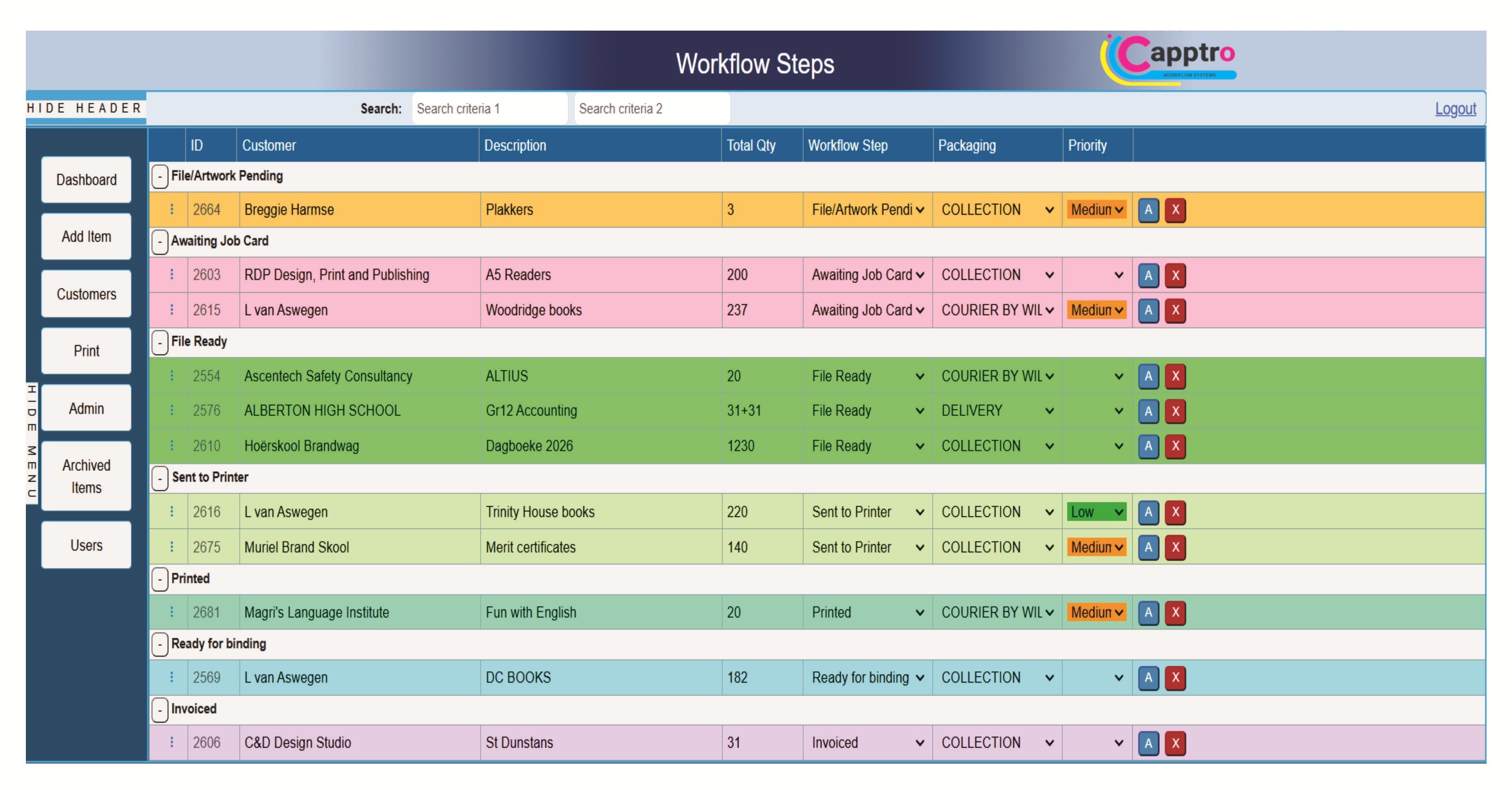The image size is (1512, 790).
Task: Click the A icon on Trinity House books row
Action: coord(1149,511)
